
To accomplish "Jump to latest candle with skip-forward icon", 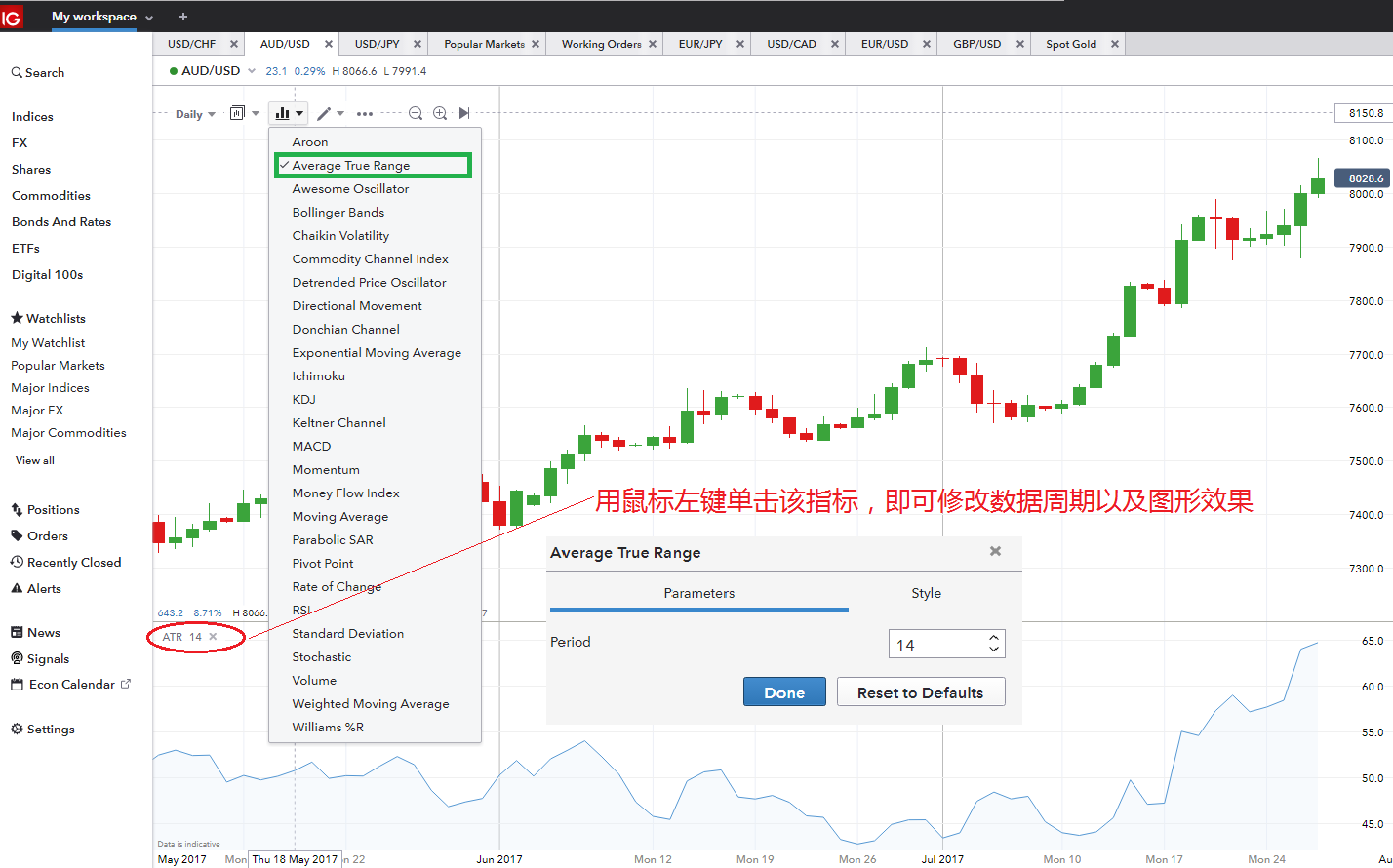I will pos(464,114).
